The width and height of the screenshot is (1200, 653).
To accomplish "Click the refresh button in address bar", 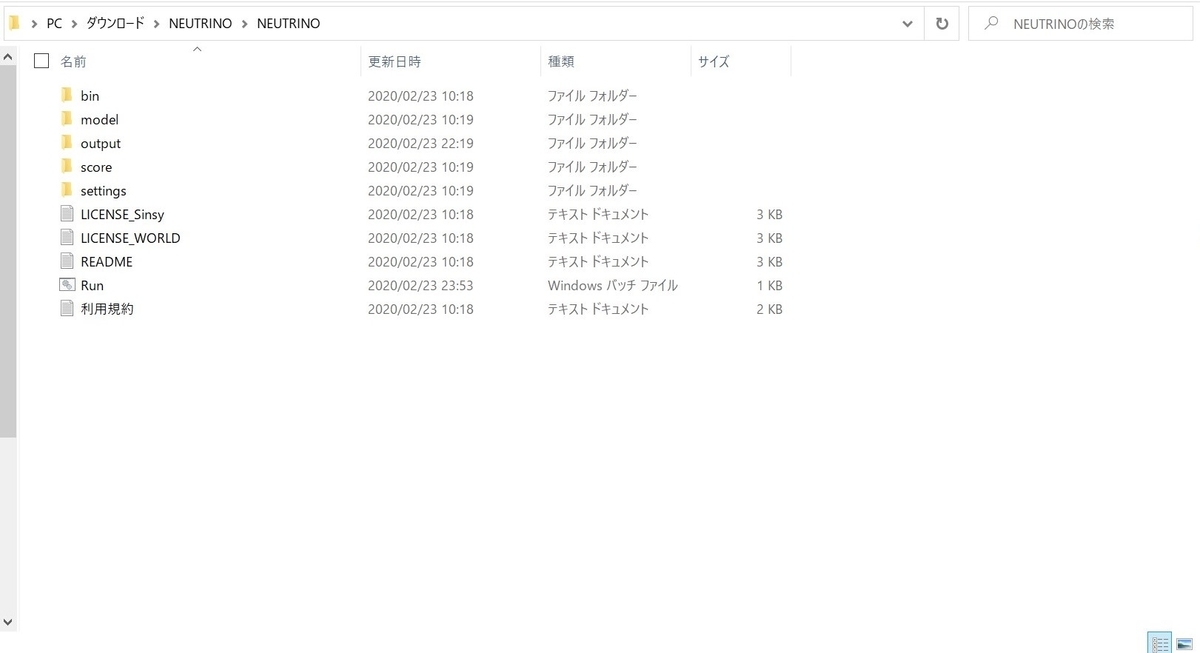I will point(941,23).
